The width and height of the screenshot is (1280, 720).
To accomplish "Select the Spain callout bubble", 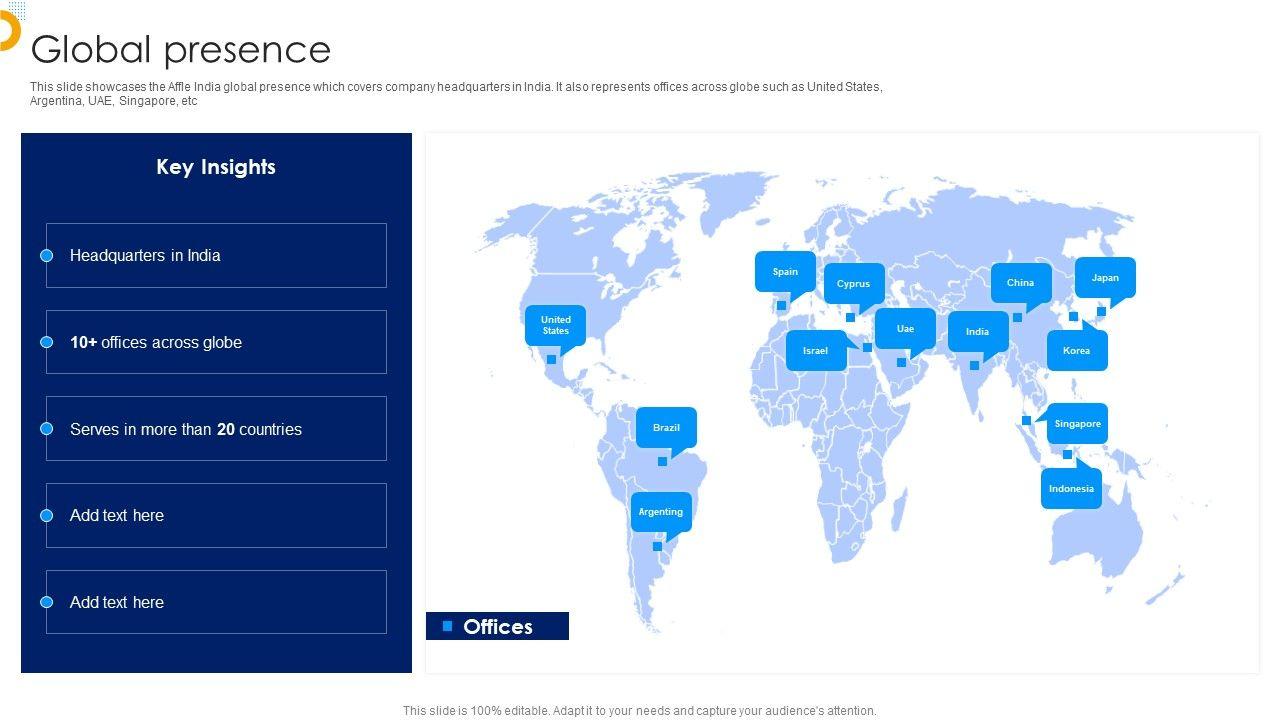I will (785, 272).
